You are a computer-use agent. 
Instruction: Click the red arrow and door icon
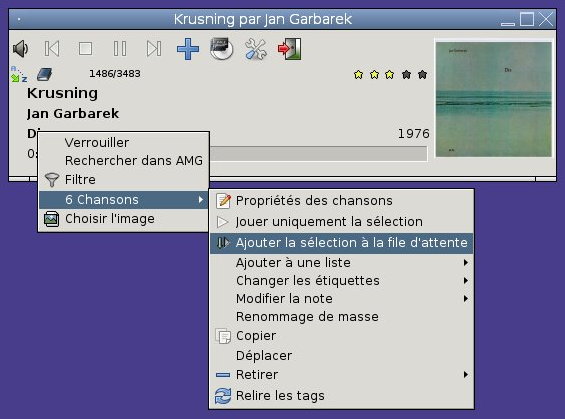(289, 48)
